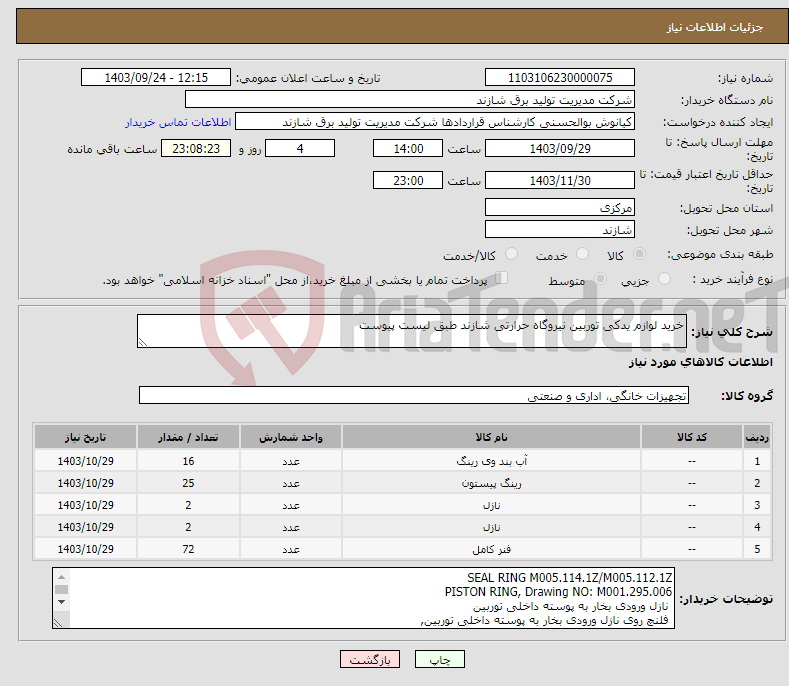789x686 pixels.
Task: Click the ردیف column header
Action: (757, 437)
